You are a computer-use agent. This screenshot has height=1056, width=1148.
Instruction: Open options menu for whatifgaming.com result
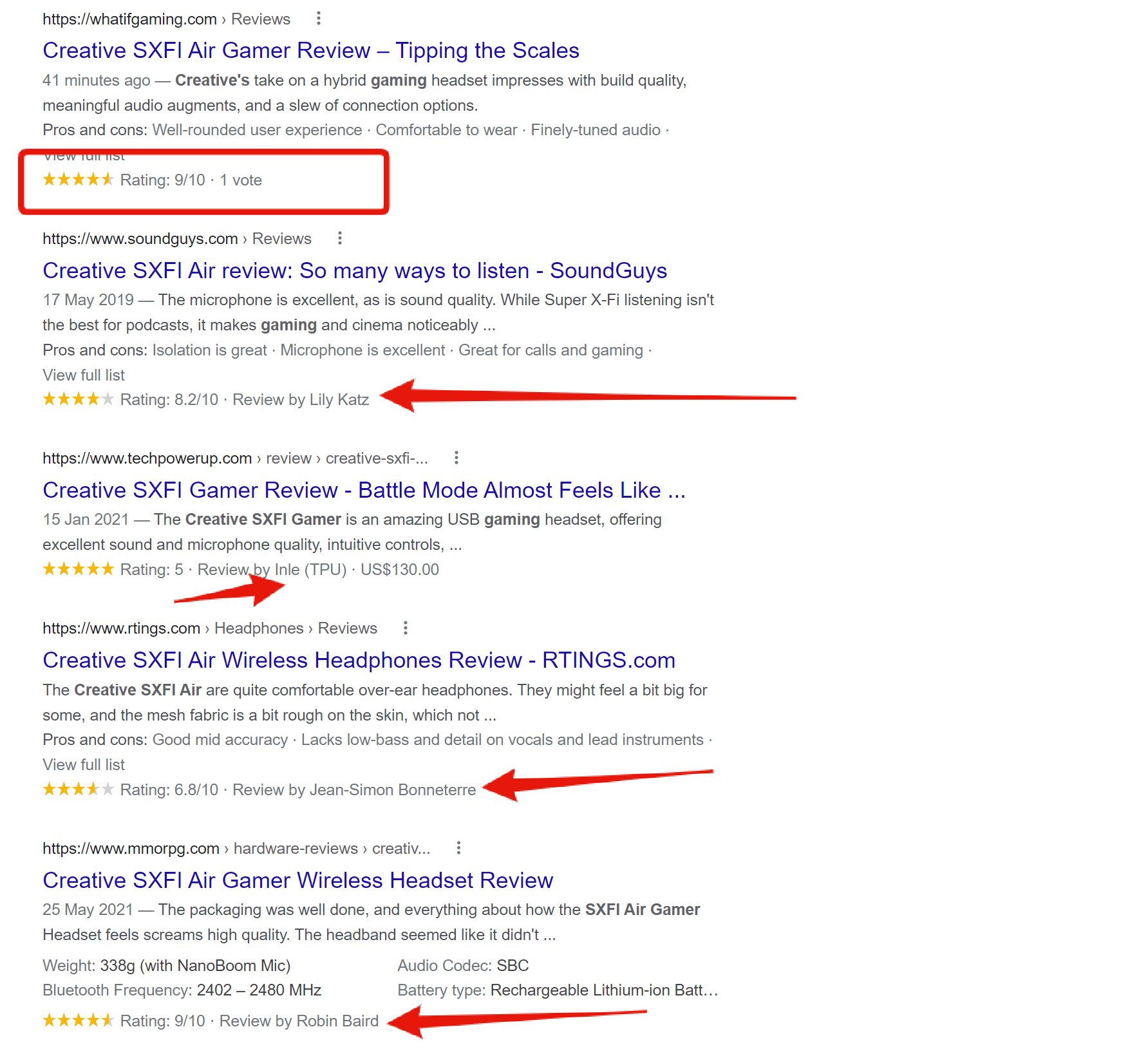pos(318,19)
